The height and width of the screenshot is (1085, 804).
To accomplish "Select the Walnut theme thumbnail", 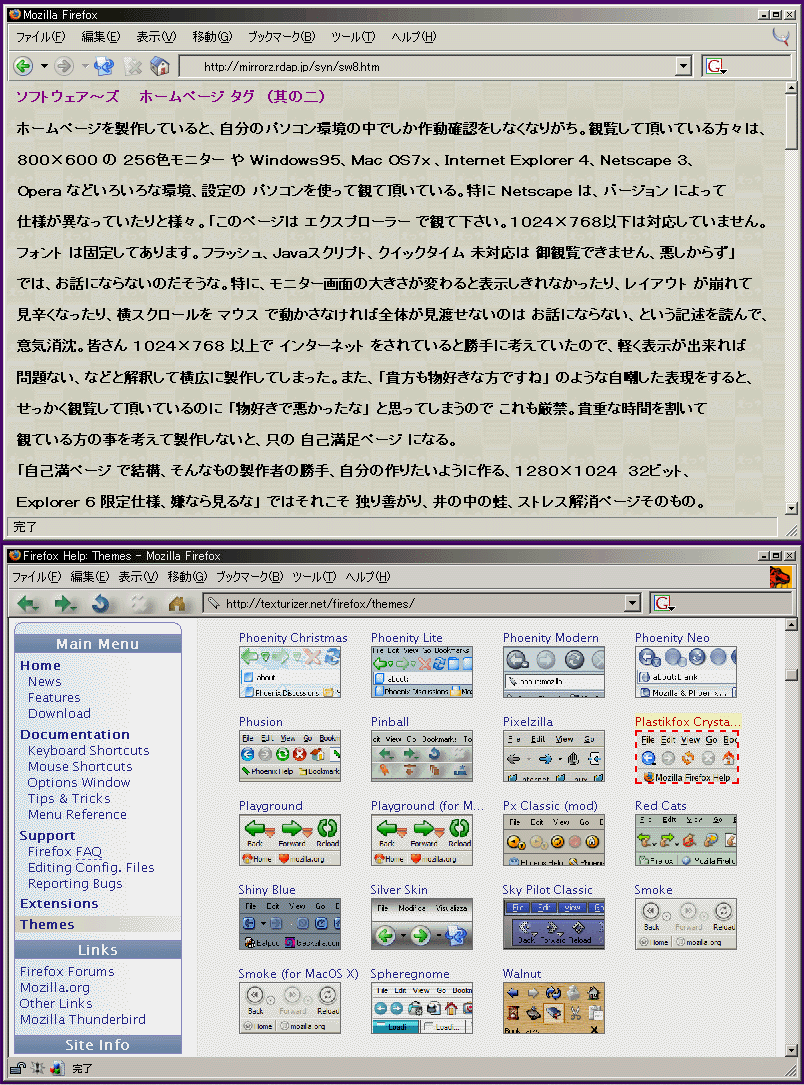I will click(x=553, y=1008).
